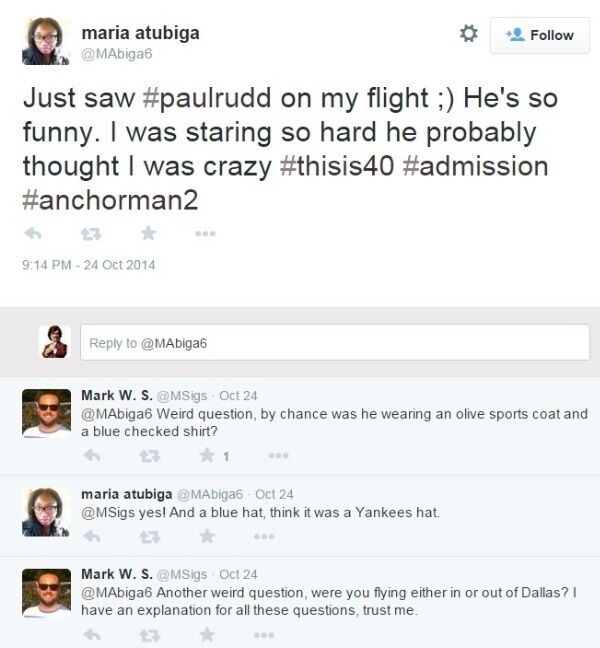600x648 pixels.
Task: Retweet Mark's Dallas flight question
Action: point(150,634)
